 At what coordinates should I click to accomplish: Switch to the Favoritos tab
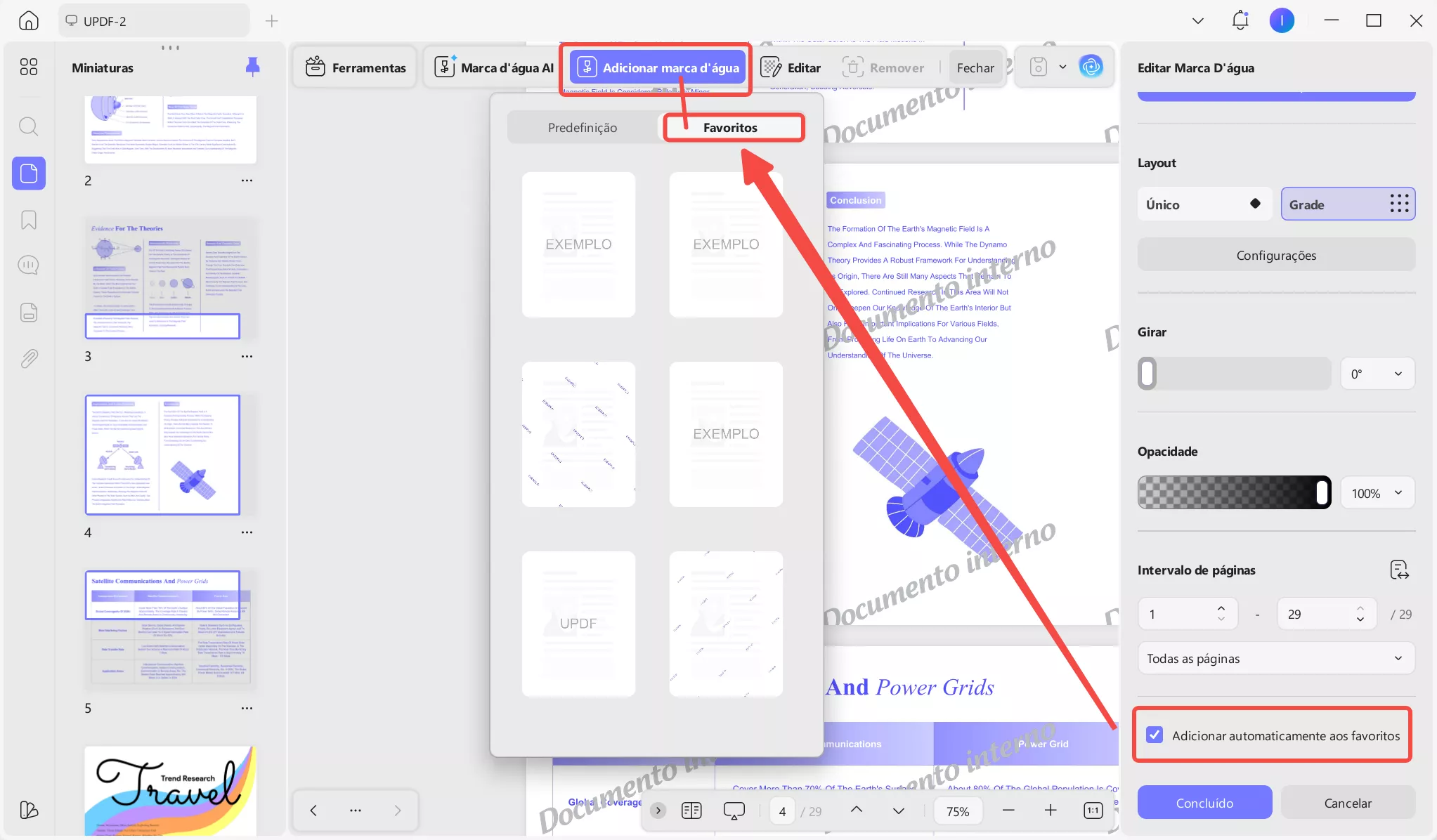coord(730,128)
